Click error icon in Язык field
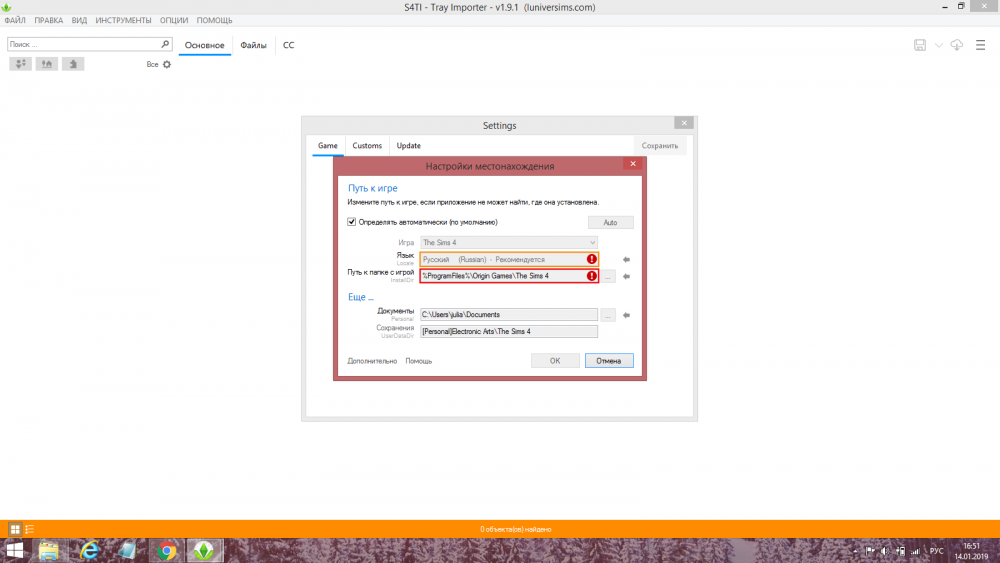Viewport: 1000px width, 563px height. pyautogui.click(x=592, y=259)
